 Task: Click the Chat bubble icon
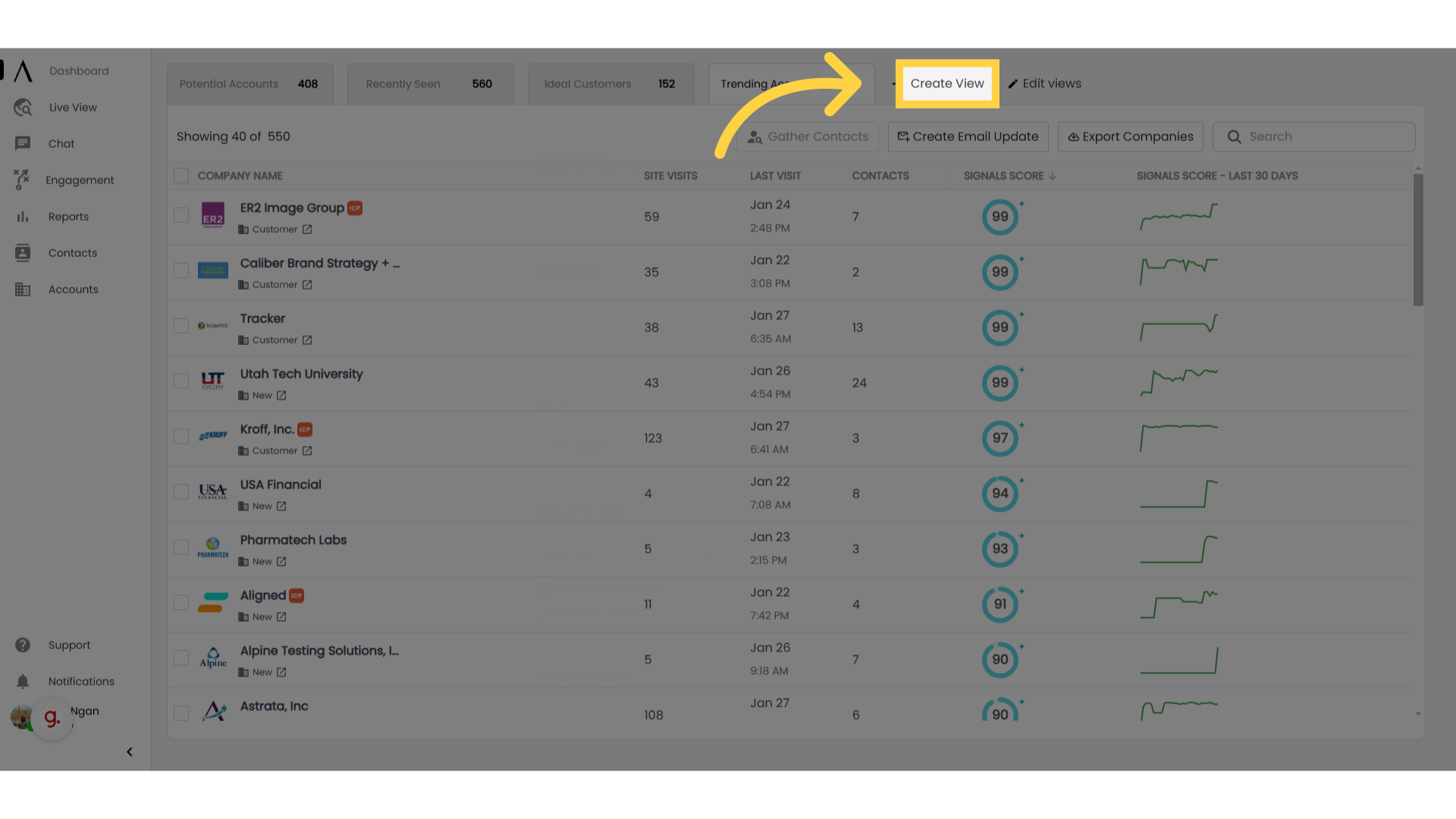click(x=23, y=144)
